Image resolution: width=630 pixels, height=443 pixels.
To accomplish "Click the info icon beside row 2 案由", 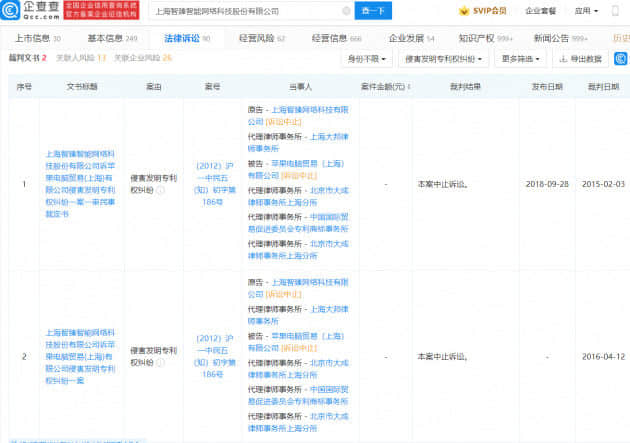I will coord(160,363).
